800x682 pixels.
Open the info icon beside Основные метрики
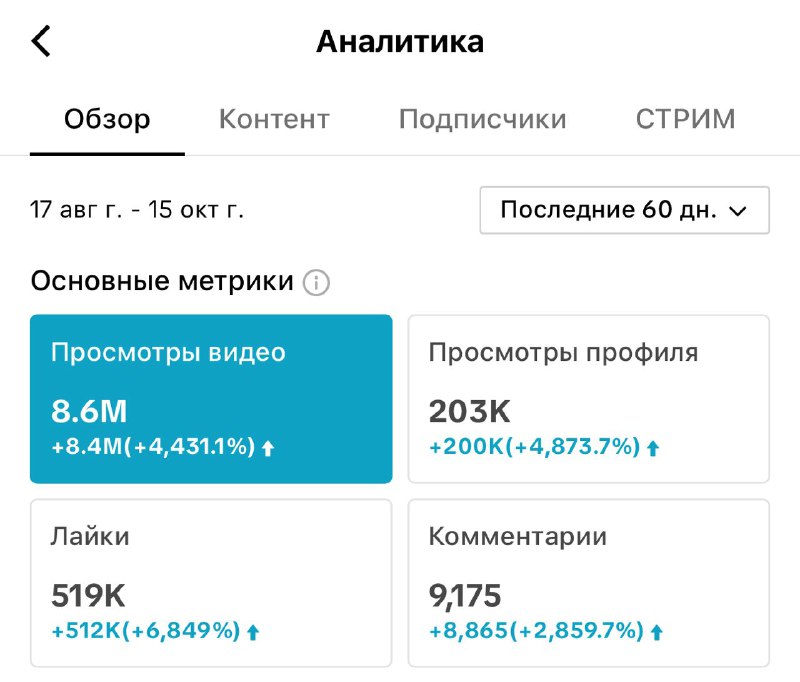tap(316, 282)
